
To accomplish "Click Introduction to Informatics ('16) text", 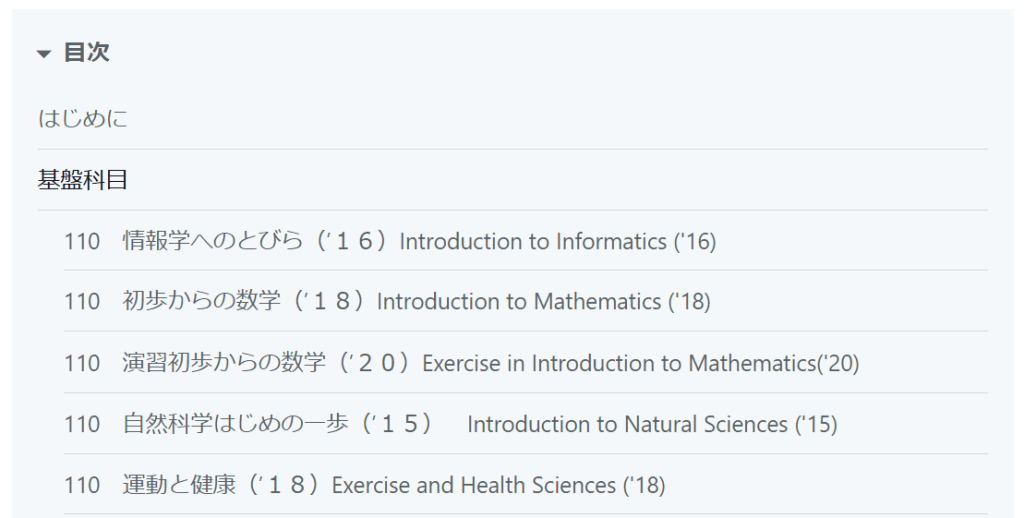I will (x=557, y=241).
